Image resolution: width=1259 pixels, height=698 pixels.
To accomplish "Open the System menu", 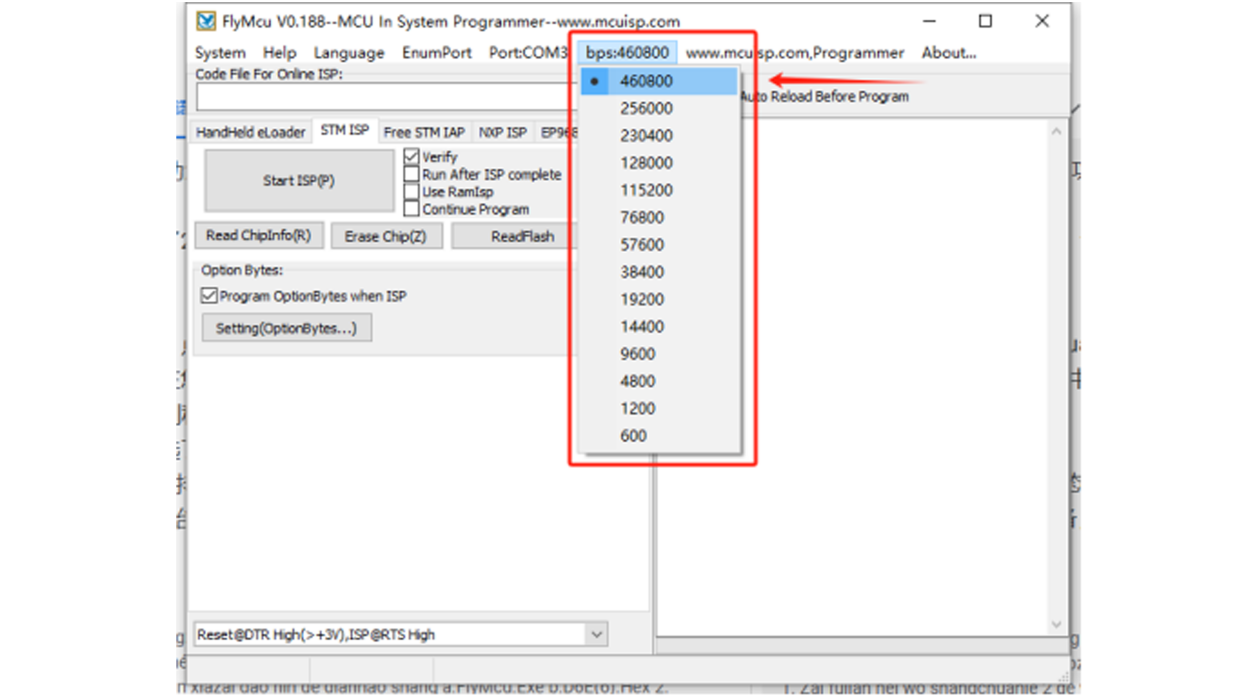I will click(x=220, y=53).
